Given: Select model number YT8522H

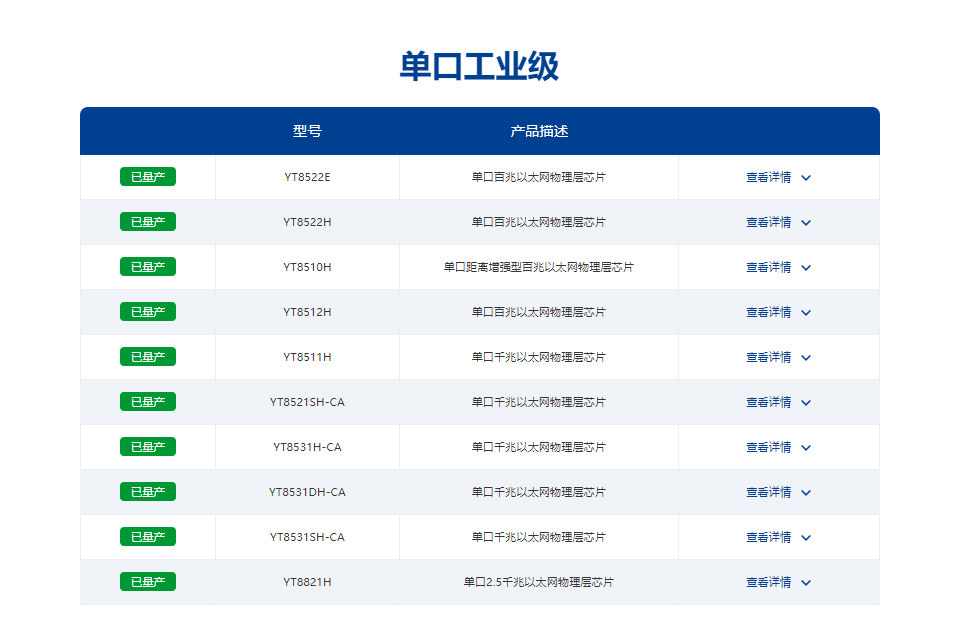Looking at the screenshot, I should coord(307,222).
